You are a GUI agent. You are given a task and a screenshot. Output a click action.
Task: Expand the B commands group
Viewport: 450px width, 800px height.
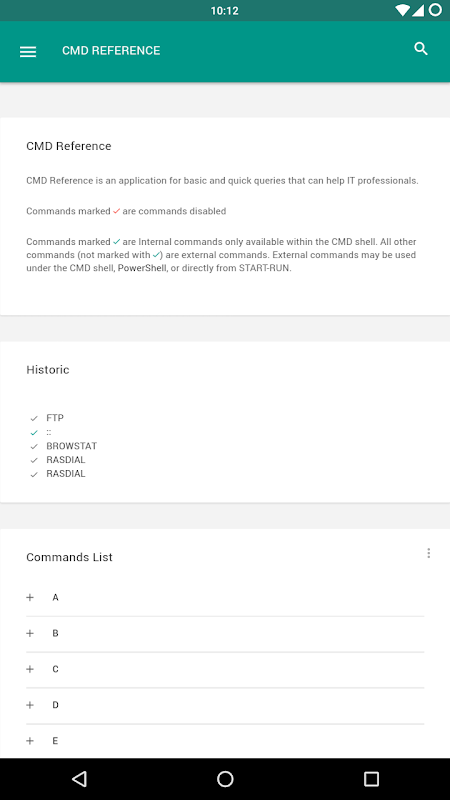coord(225,634)
